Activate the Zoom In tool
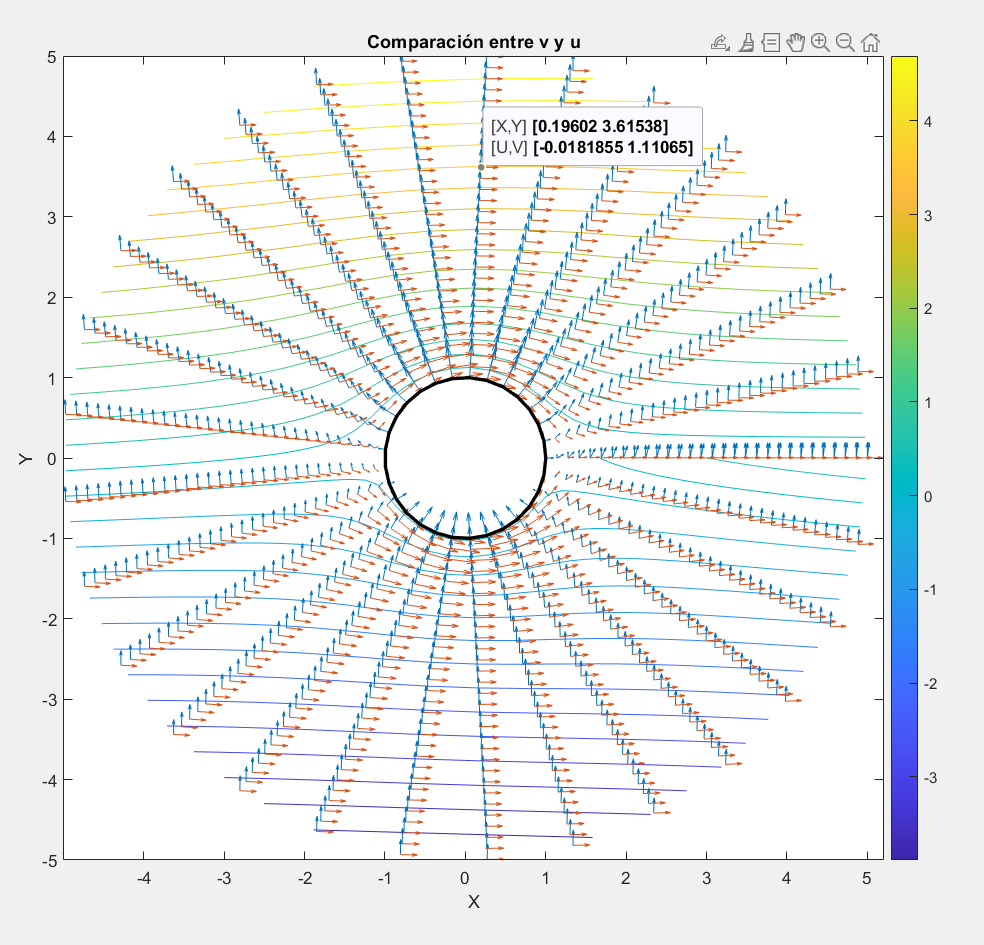Screen dimensions: 984x945 821,42
